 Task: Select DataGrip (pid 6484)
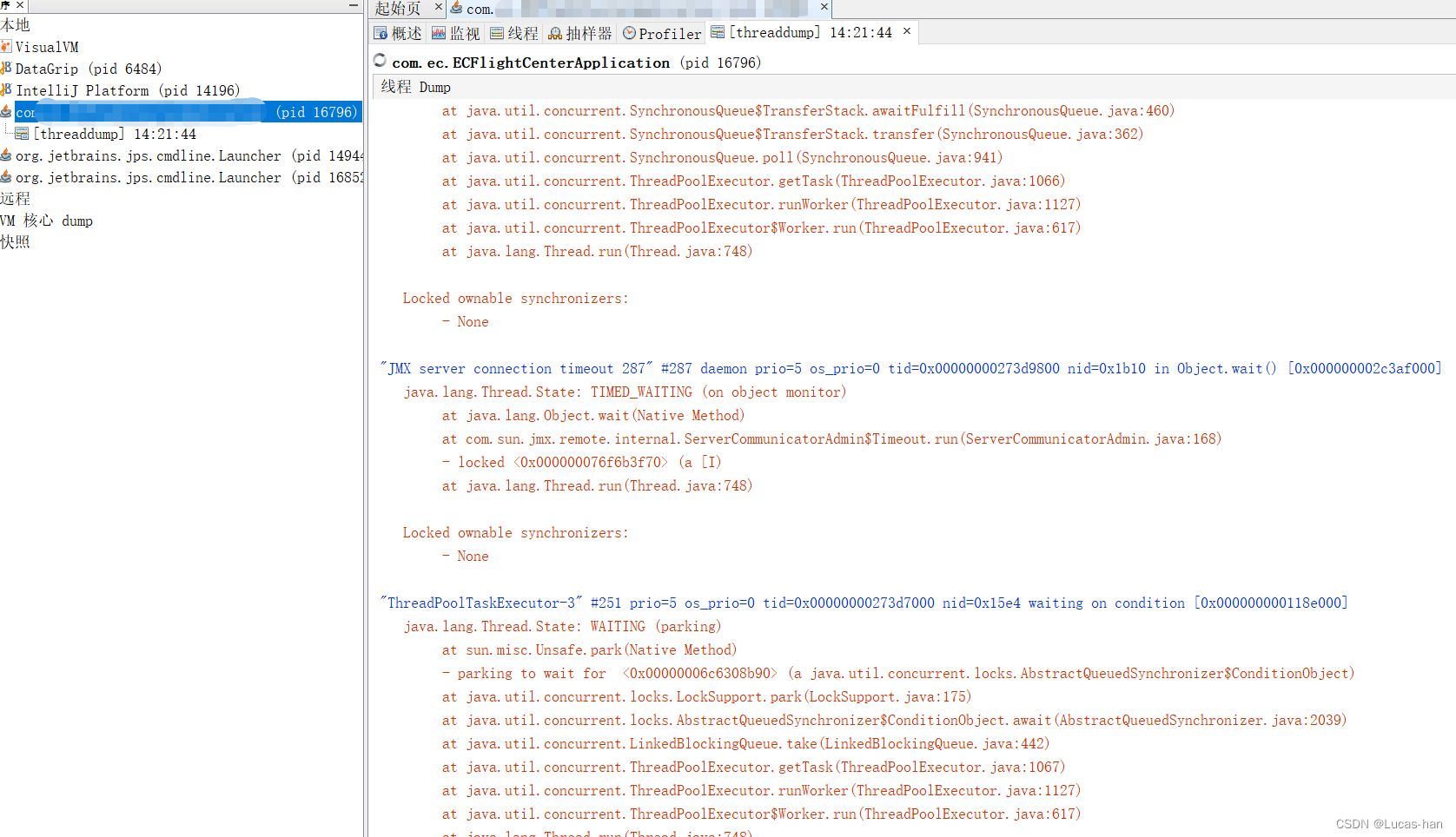pyautogui.click(x=89, y=69)
